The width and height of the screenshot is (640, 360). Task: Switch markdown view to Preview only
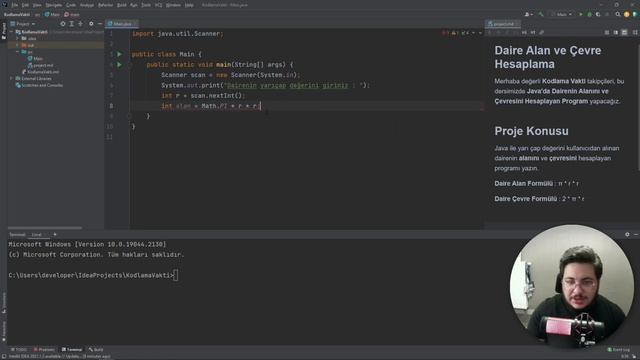(624, 32)
